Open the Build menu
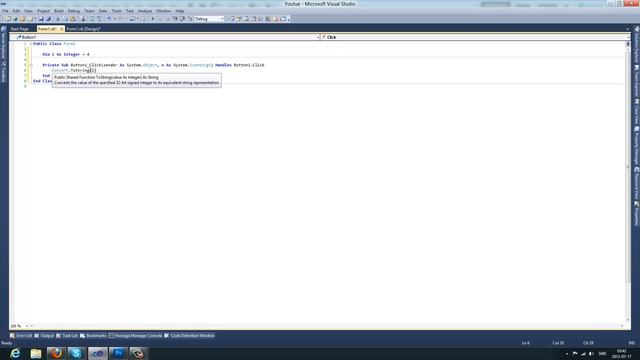This screenshot has width=640, height=360. click(59, 11)
